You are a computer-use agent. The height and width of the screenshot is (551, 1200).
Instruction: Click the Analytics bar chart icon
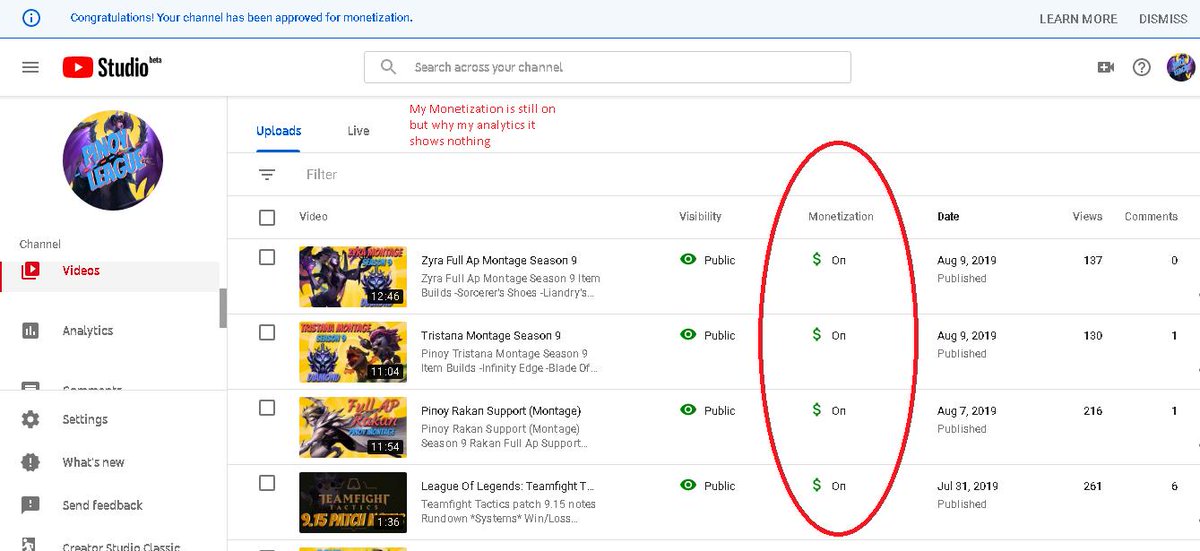click(30, 330)
